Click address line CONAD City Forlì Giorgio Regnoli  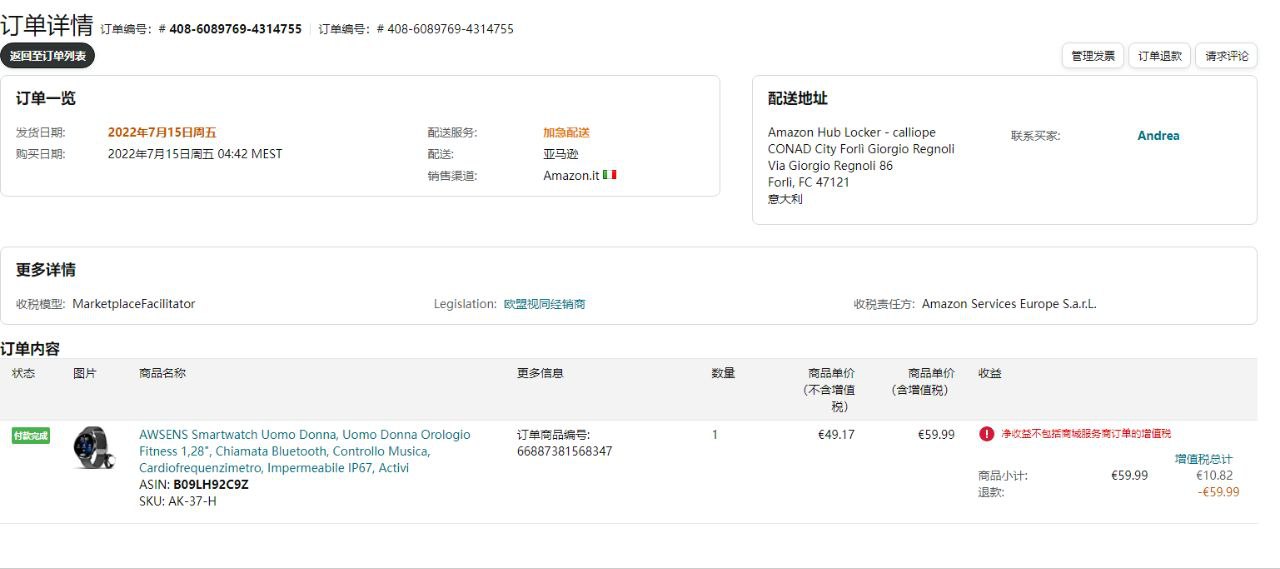click(861, 149)
